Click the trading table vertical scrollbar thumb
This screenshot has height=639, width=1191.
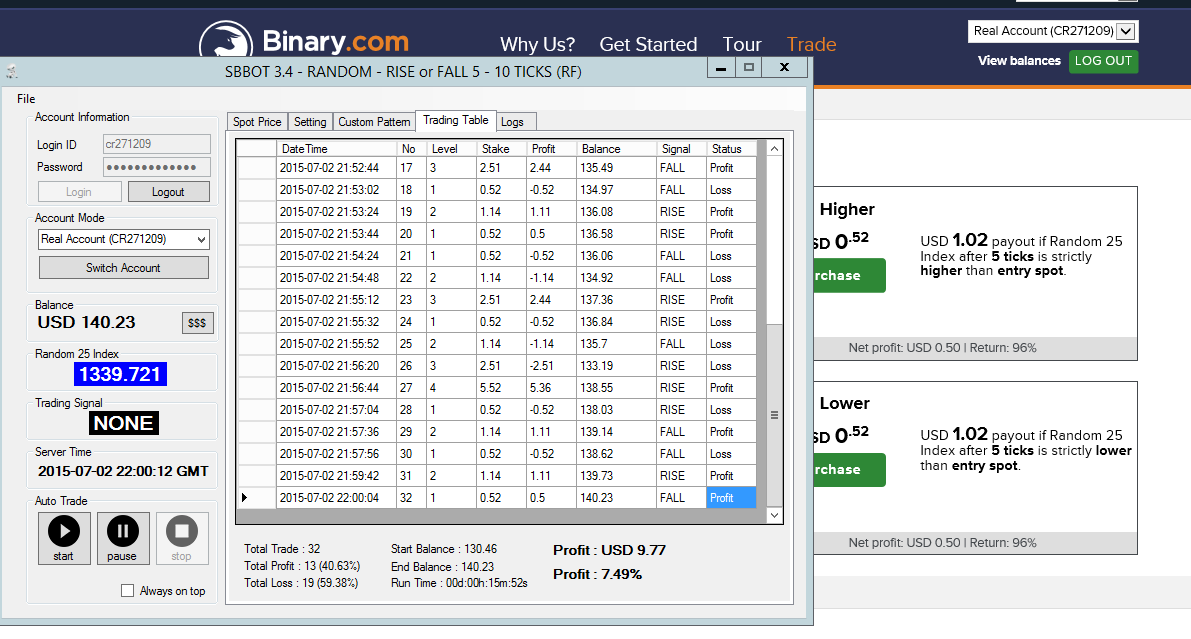pyautogui.click(x=774, y=415)
